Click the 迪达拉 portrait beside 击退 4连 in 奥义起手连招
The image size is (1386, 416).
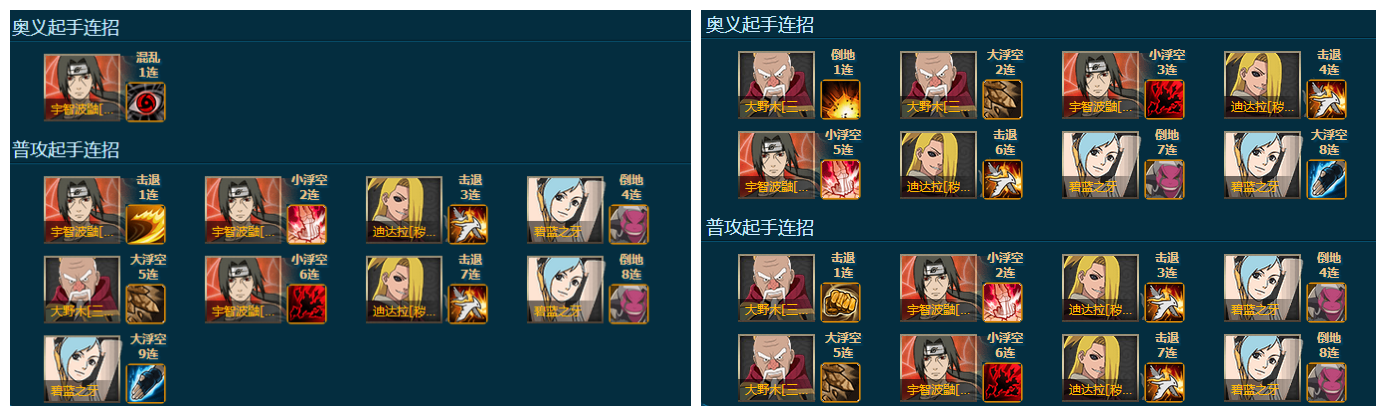click(1263, 85)
